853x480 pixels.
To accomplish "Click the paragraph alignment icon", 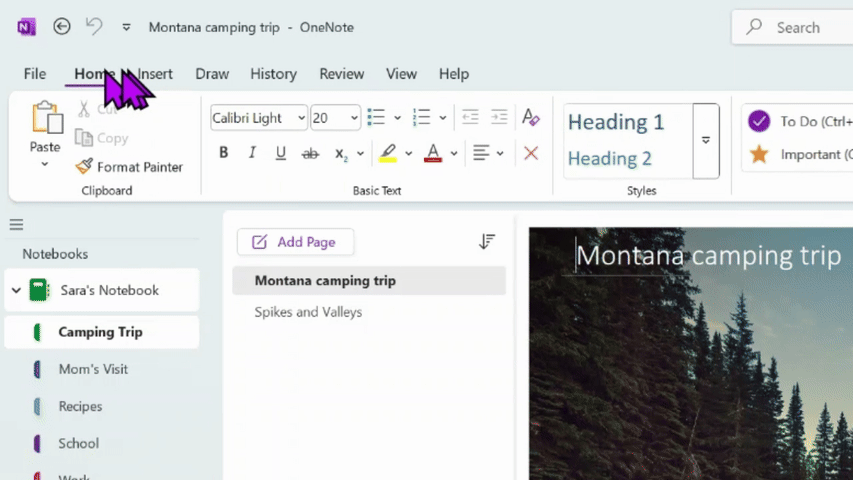I will 481,153.
